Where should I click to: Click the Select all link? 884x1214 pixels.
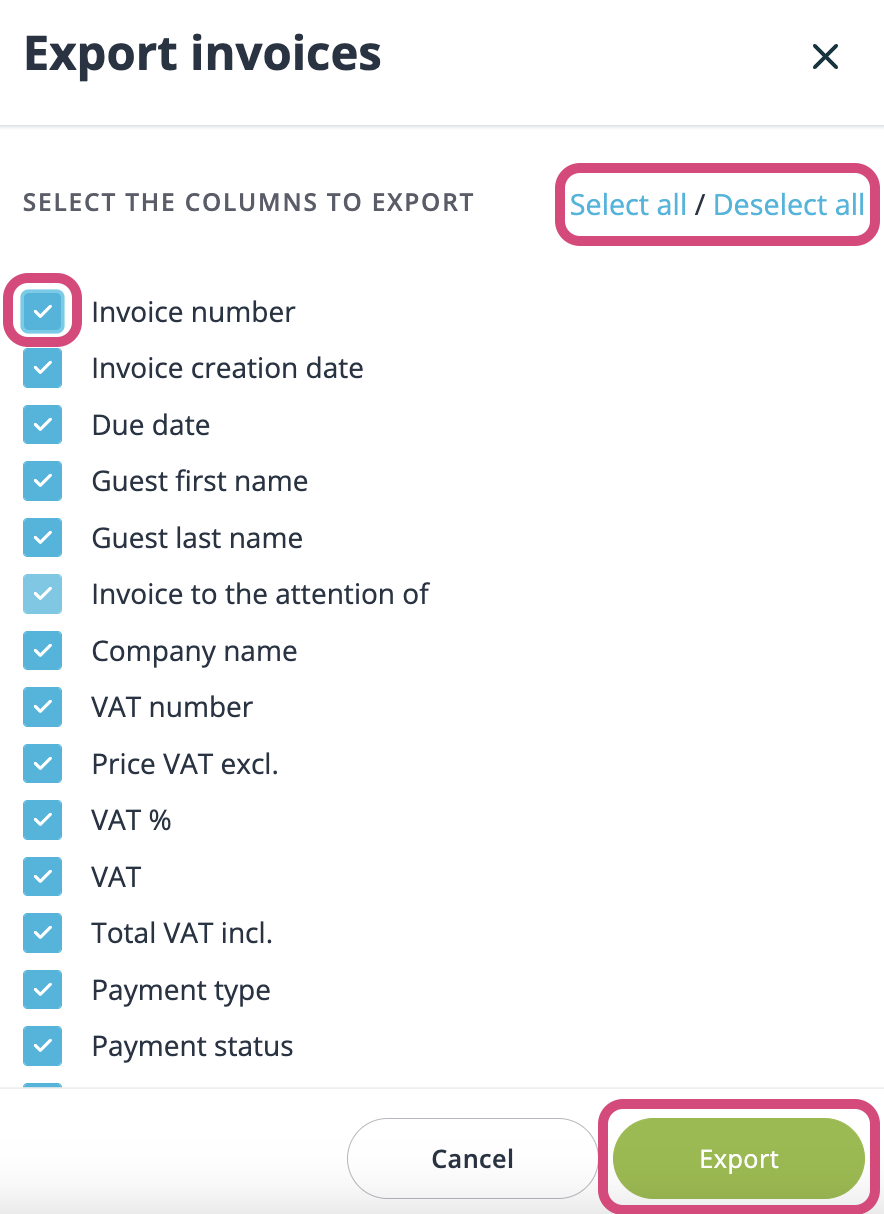click(628, 204)
